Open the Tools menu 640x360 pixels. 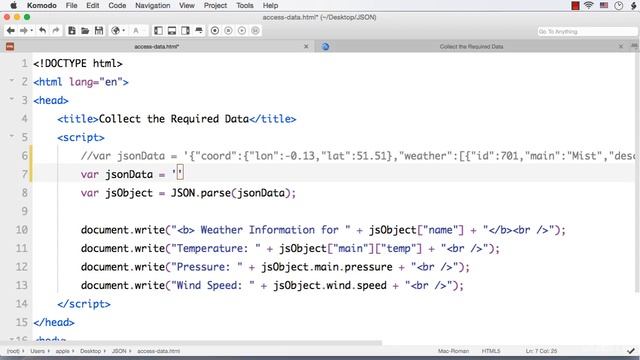click(x=244, y=5)
